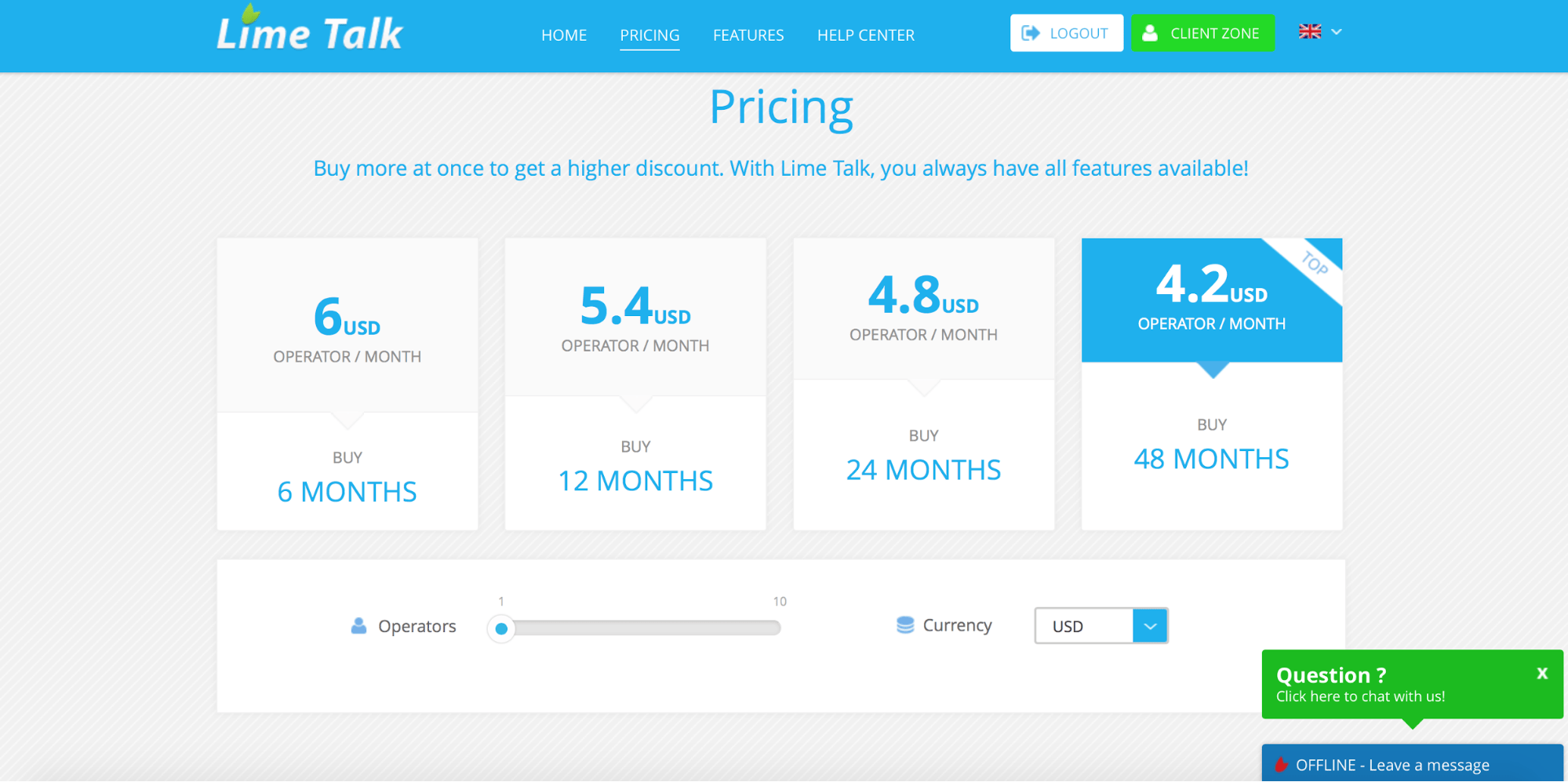Click the 5.4 USD price card header
This screenshot has height=782, width=1568.
pos(635,318)
